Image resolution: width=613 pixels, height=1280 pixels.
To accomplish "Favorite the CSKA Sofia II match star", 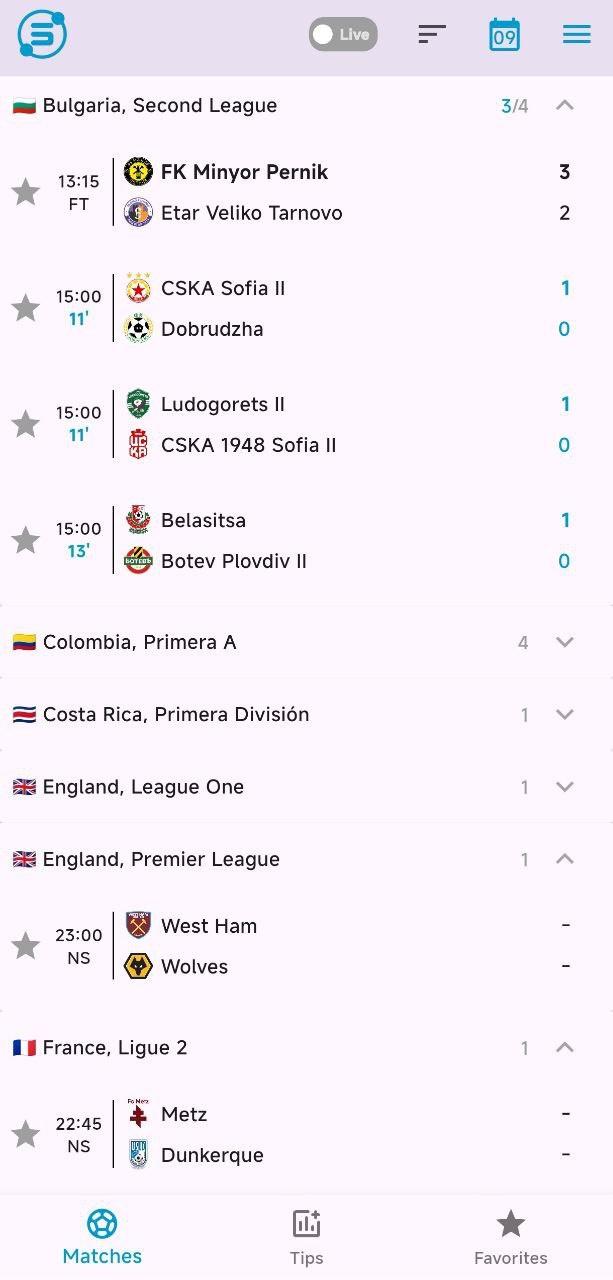I will [25, 308].
